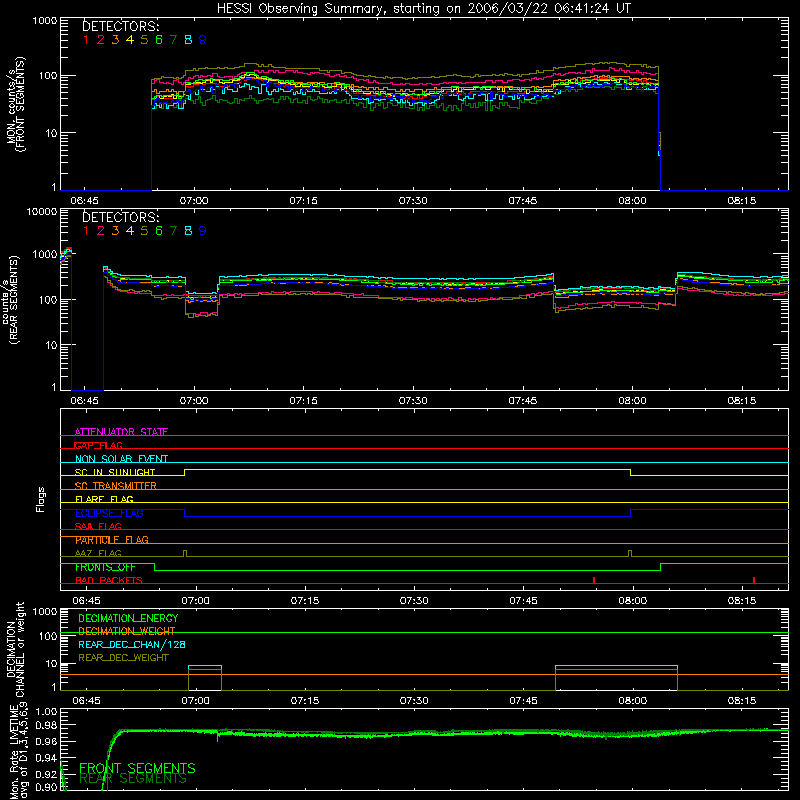Click the AAZ_FLAG pulse just before 08:00
Viewport: 800px width, 800px height.
(x=630, y=554)
